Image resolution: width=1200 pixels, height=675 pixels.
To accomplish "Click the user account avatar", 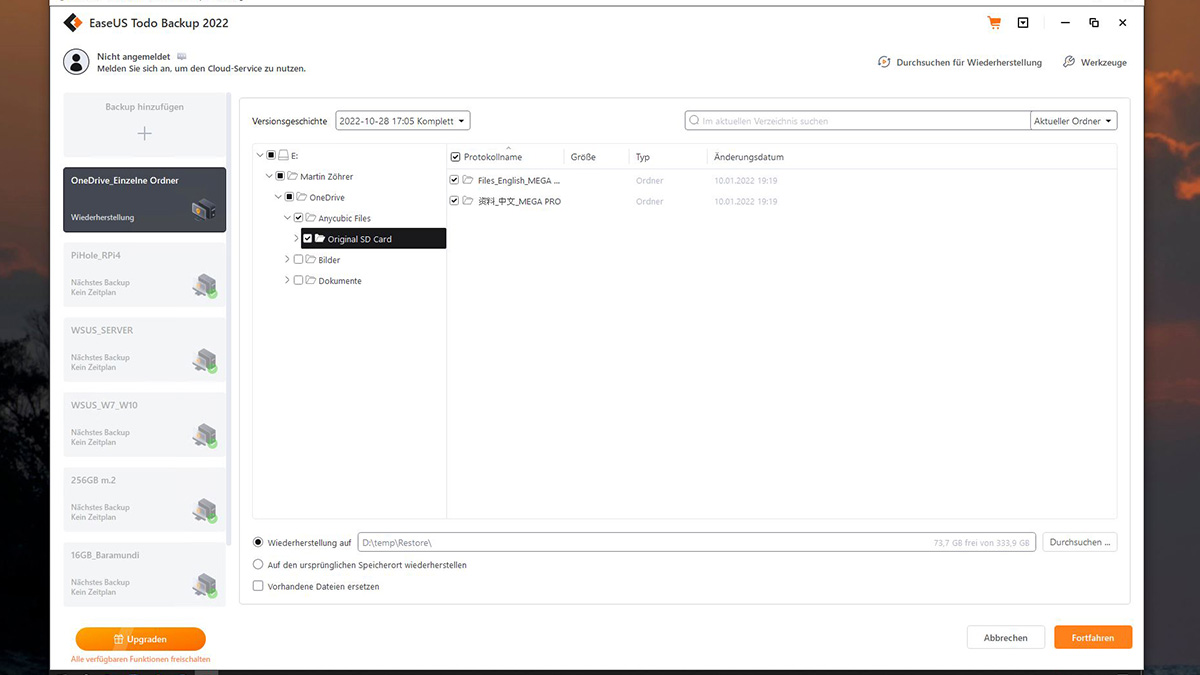I will coord(76,62).
